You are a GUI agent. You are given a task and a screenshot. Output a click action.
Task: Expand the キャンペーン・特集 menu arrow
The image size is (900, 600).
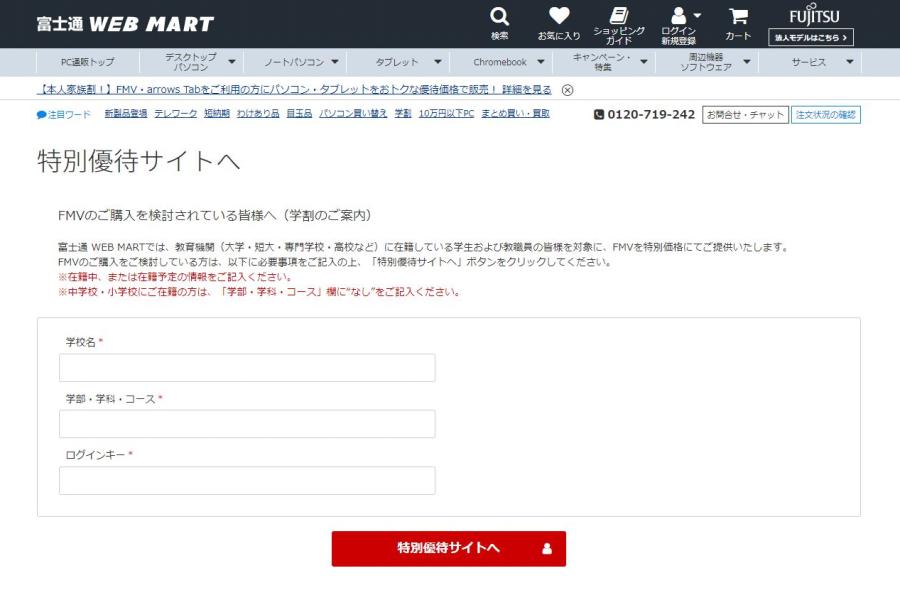click(643, 61)
